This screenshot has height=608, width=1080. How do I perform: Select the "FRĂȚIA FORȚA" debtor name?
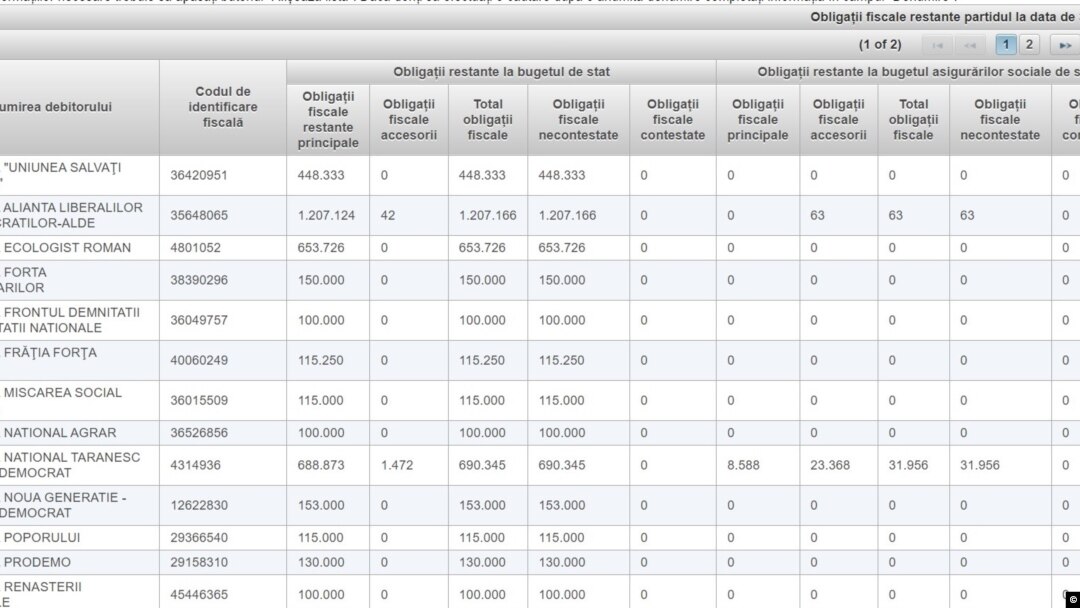[50, 353]
